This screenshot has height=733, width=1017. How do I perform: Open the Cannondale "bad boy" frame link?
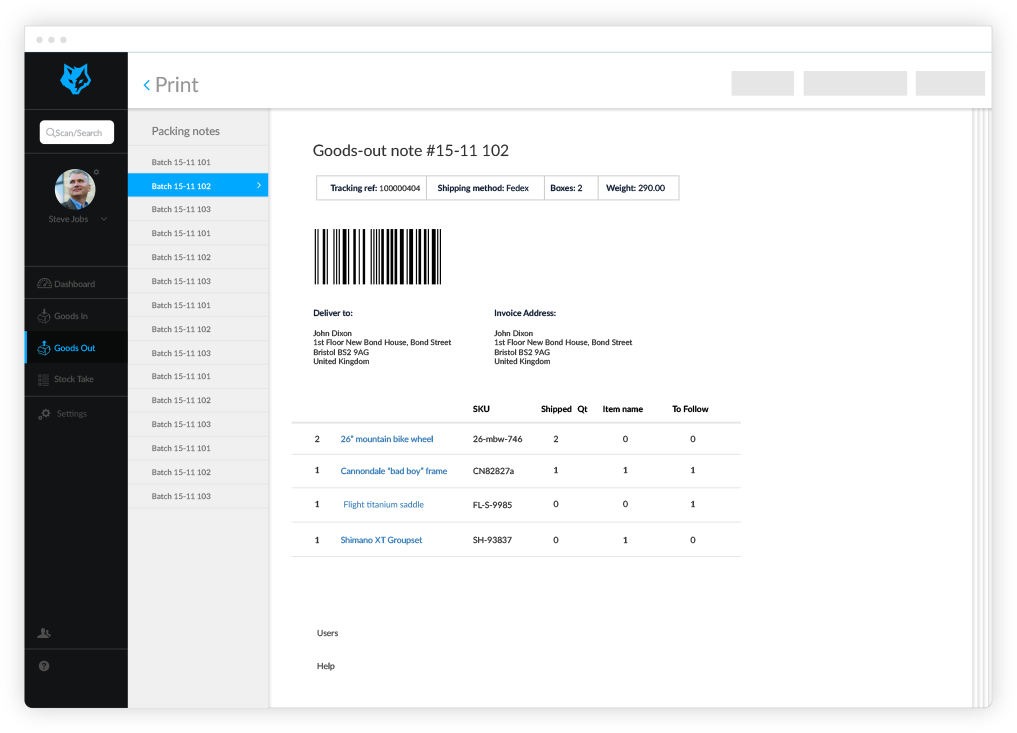tap(393, 471)
